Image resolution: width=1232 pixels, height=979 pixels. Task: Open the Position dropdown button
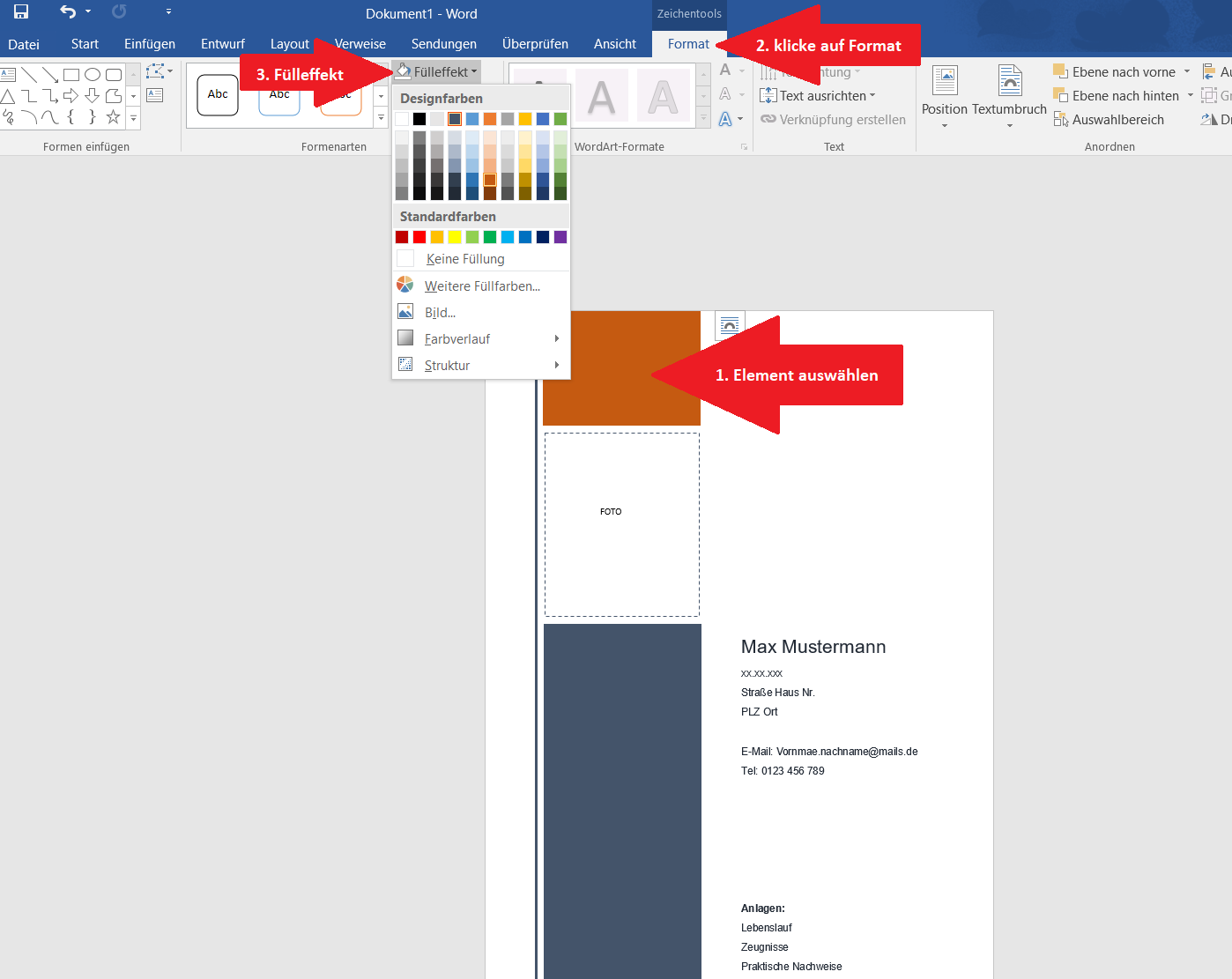[945, 97]
